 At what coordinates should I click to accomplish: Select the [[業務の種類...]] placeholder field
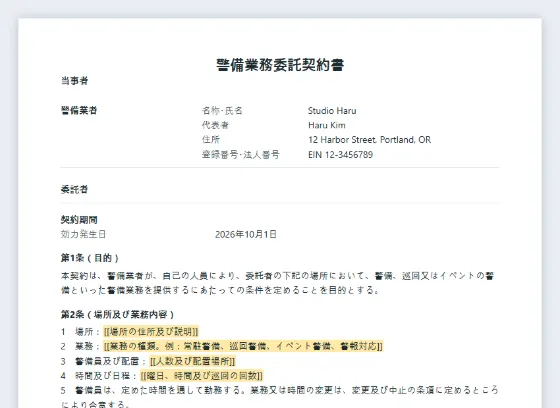243,346
